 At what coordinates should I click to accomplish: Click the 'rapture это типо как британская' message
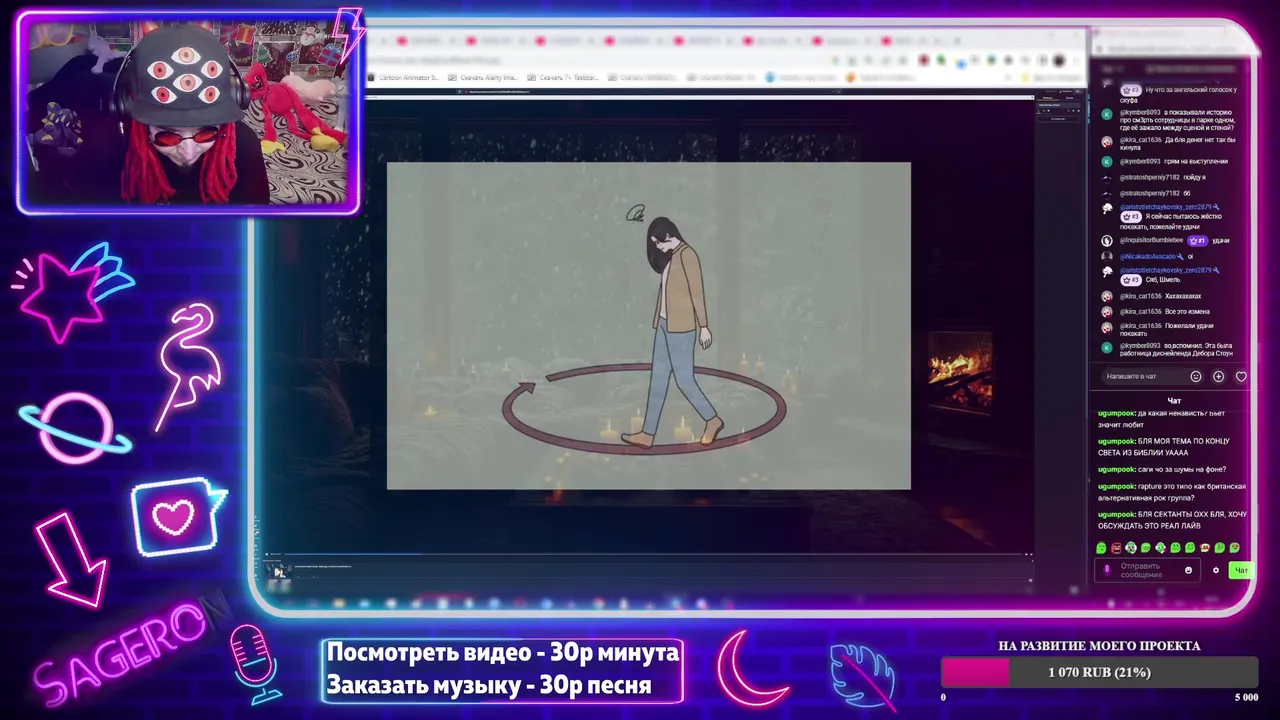[1172, 492]
